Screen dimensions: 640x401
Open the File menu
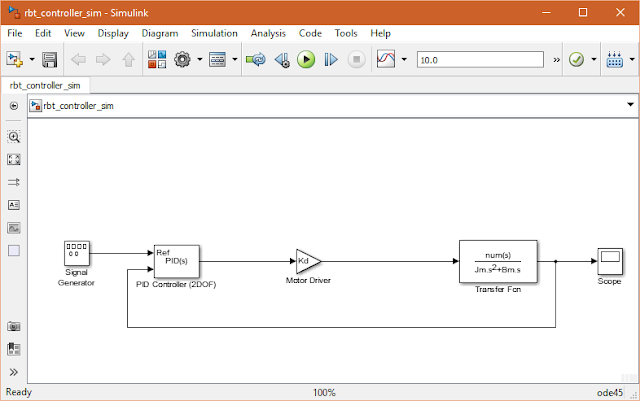pos(15,33)
